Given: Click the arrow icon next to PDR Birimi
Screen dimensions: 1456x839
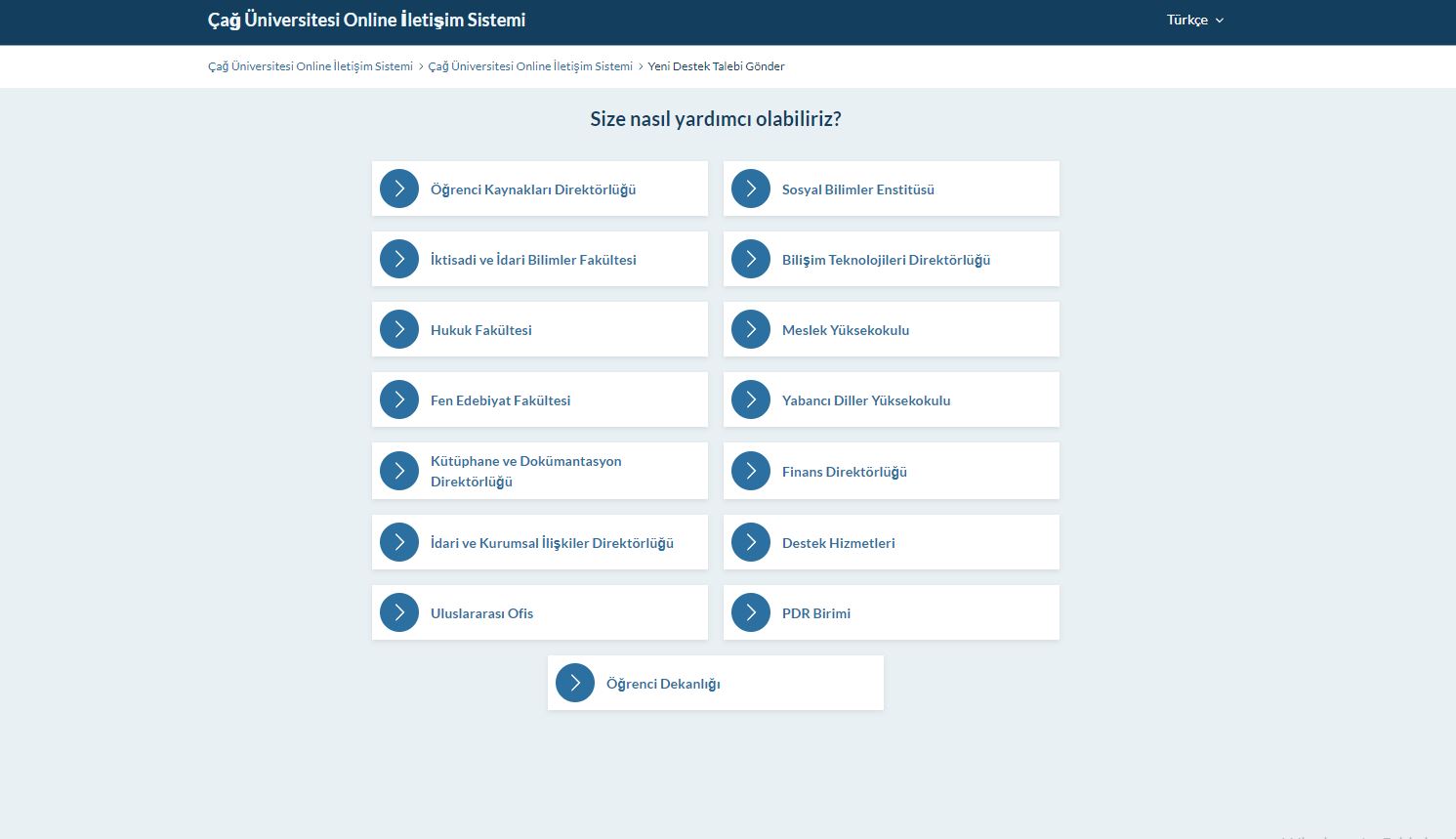Looking at the screenshot, I should click(x=751, y=612).
